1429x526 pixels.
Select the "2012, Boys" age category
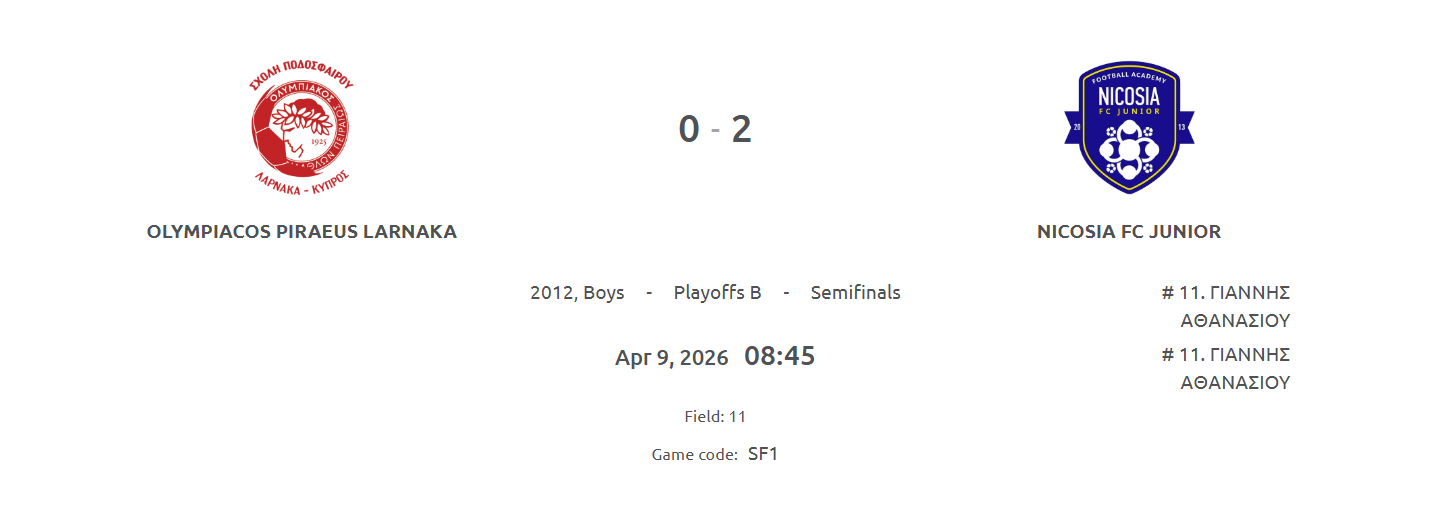coord(577,293)
